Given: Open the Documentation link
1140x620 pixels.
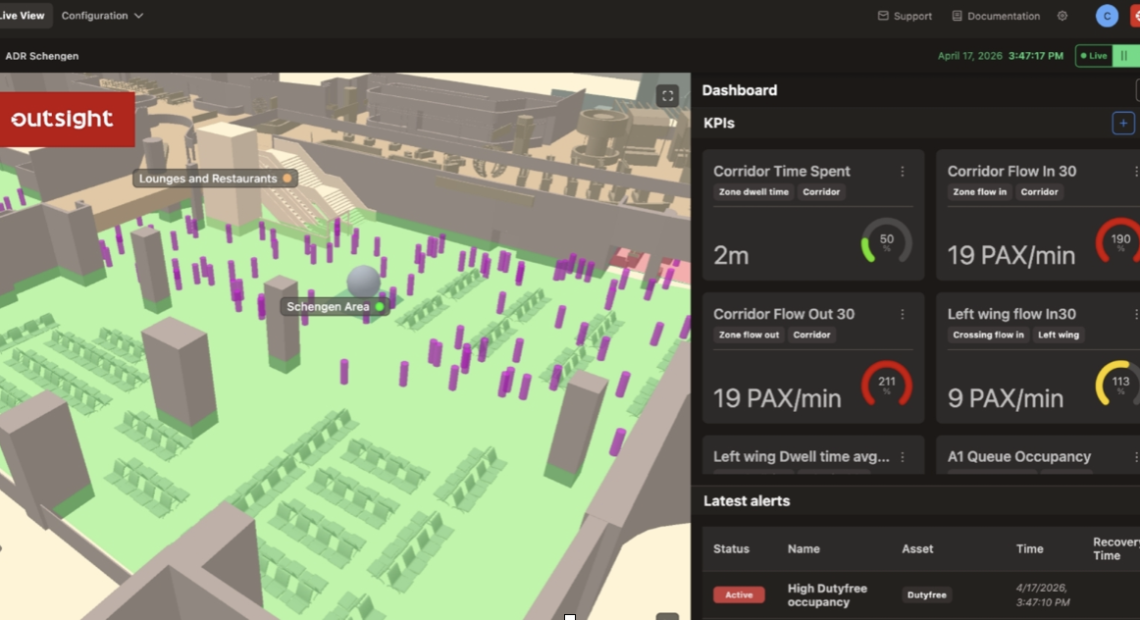Looking at the screenshot, I should (995, 16).
